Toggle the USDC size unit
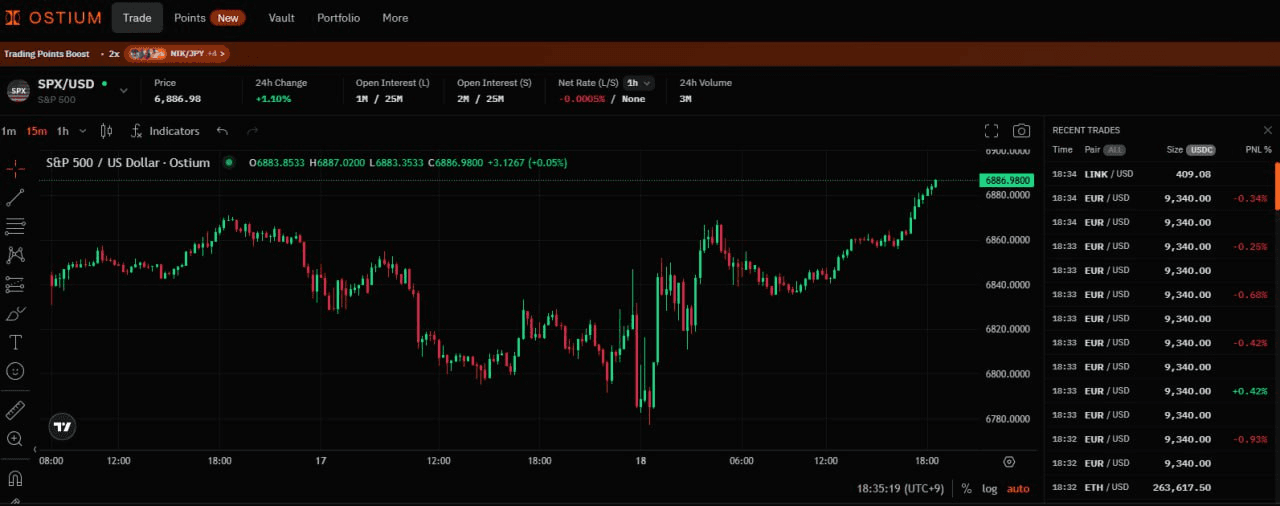The width and height of the screenshot is (1280, 506). coord(1201,150)
